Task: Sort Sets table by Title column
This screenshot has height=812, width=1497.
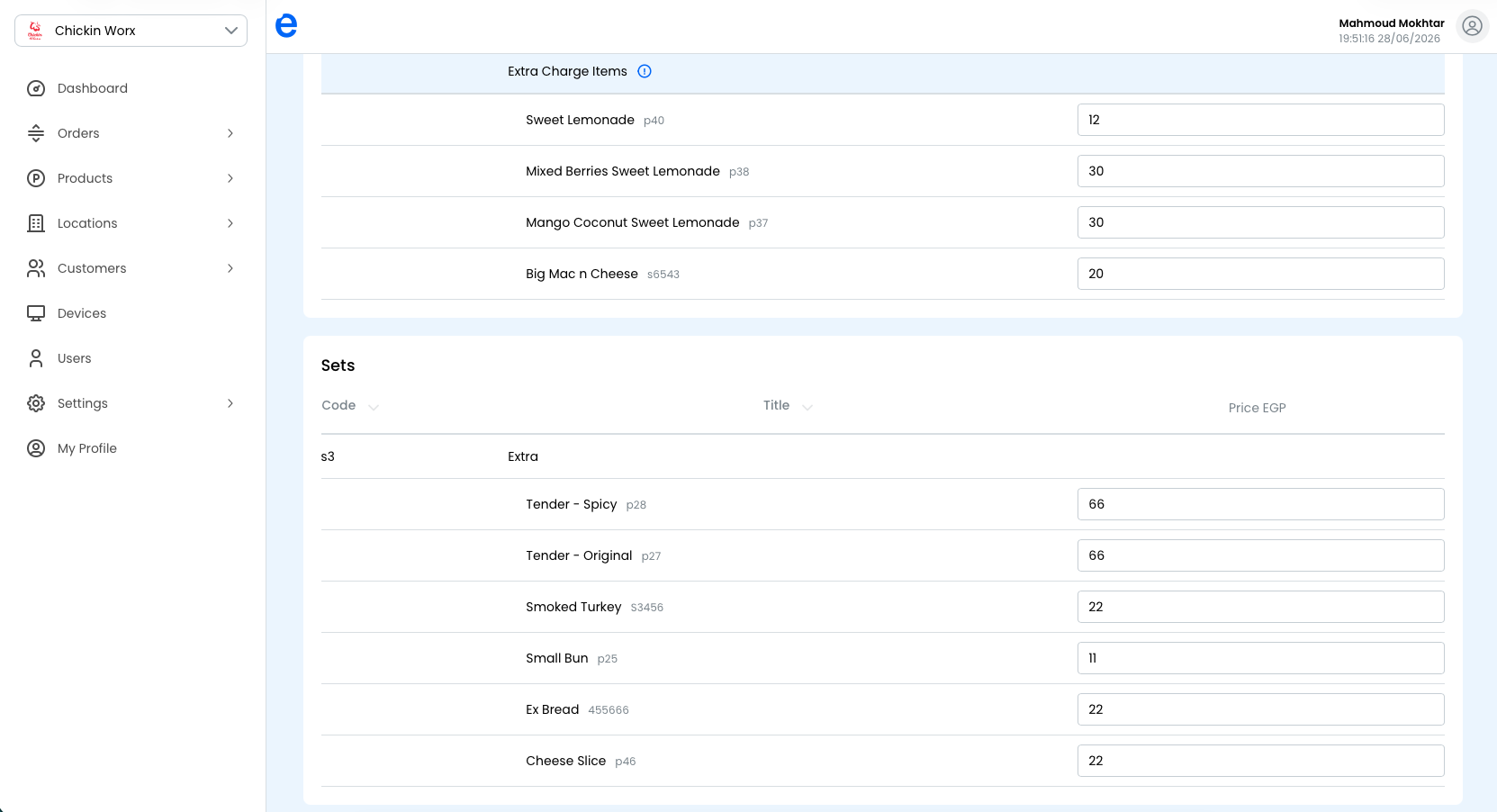Action: pos(788,406)
